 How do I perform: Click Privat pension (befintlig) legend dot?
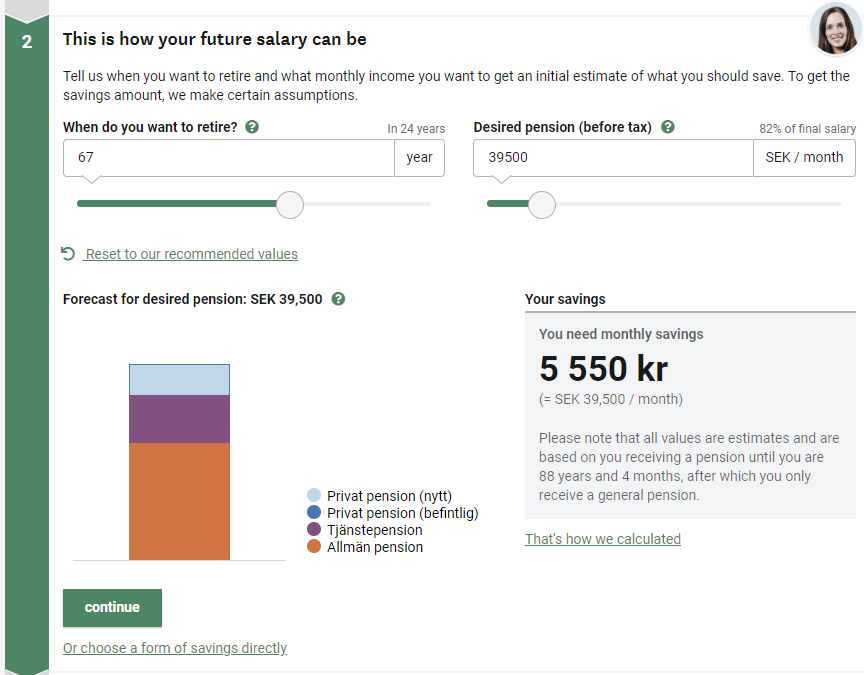[314, 513]
